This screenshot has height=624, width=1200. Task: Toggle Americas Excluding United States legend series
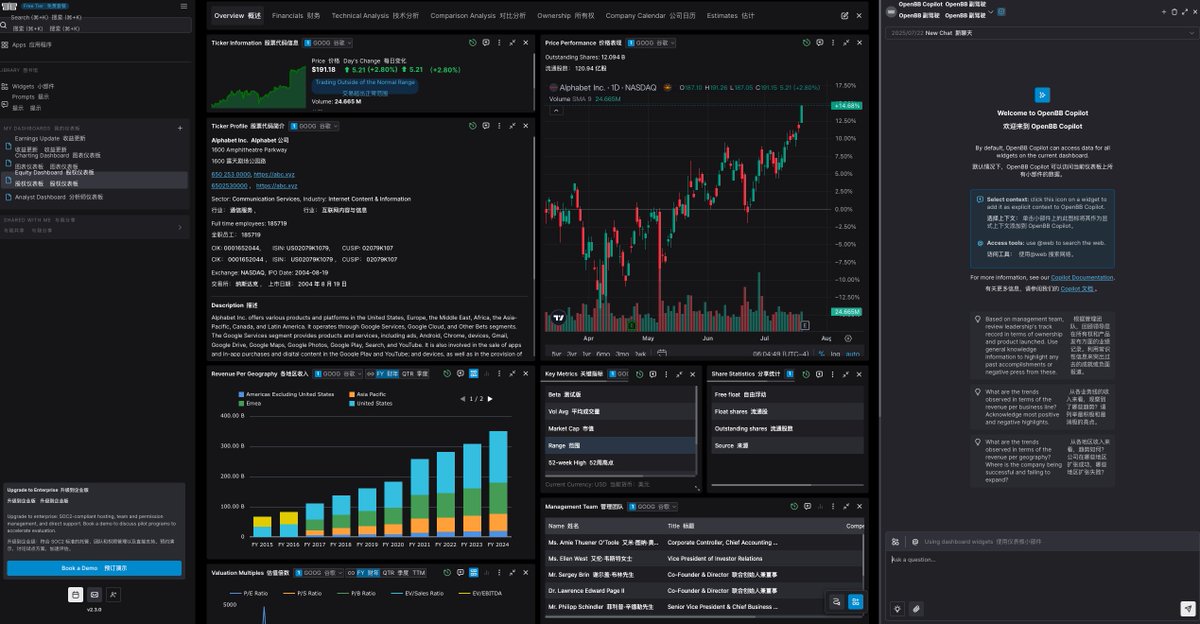(286, 394)
